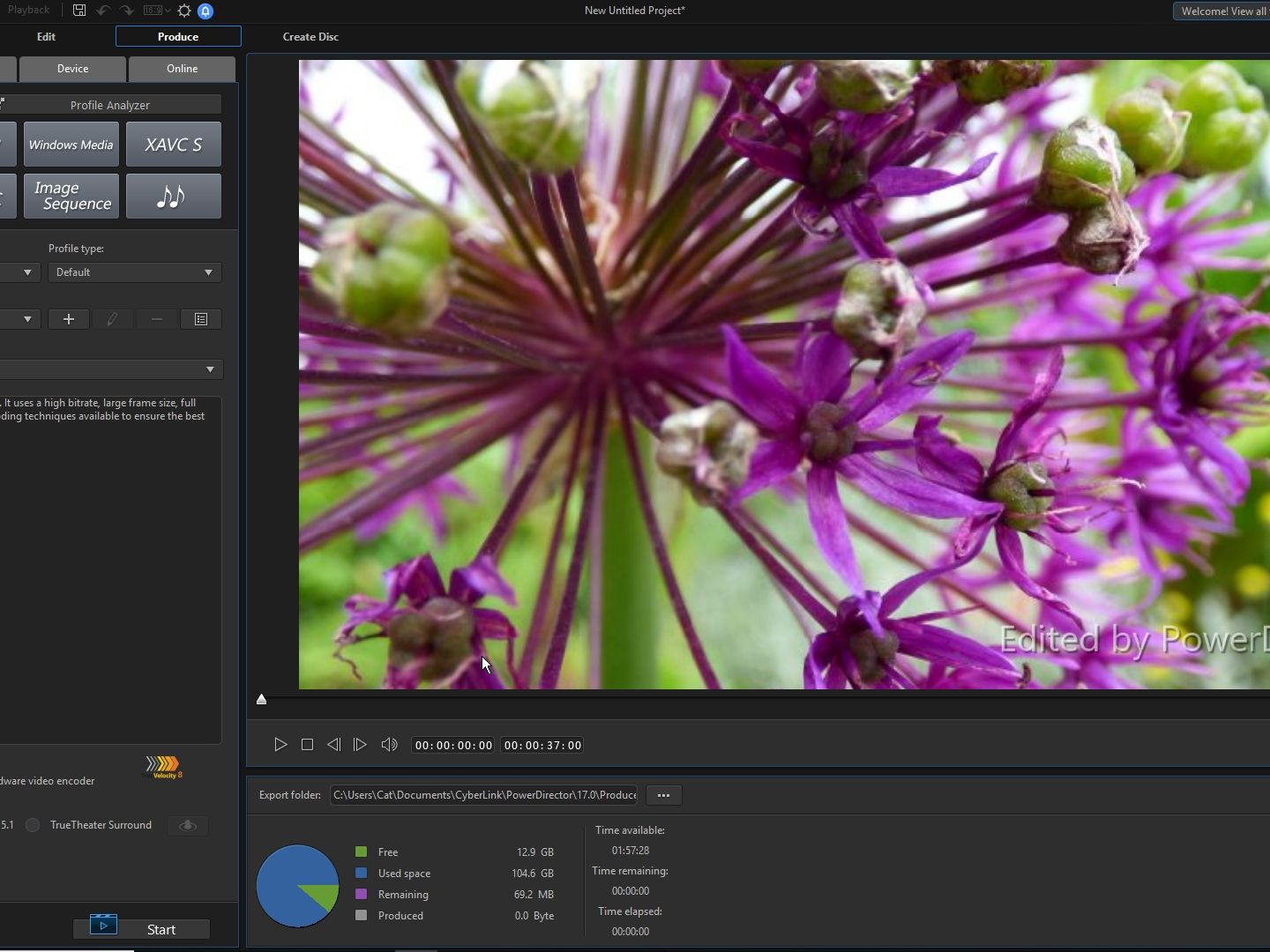The height and width of the screenshot is (952, 1270).
Task: Select the XAVC S format button
Action: [x=174, y=145]
